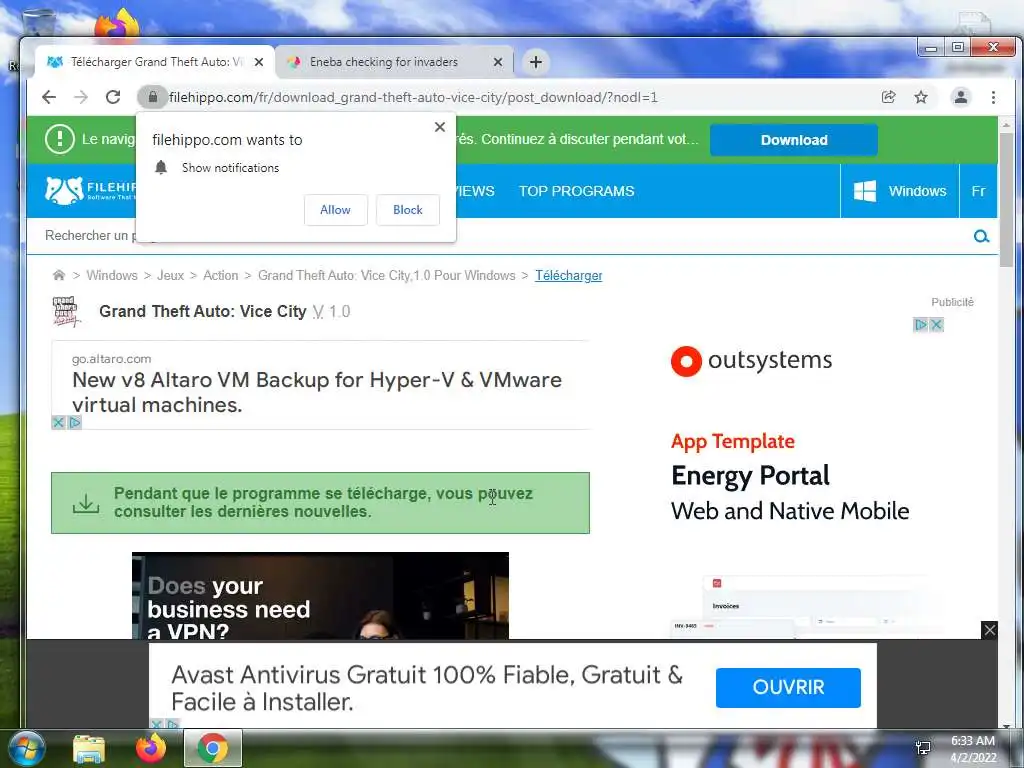Allow filehippo.com notifications

click(x=336, y=210)
